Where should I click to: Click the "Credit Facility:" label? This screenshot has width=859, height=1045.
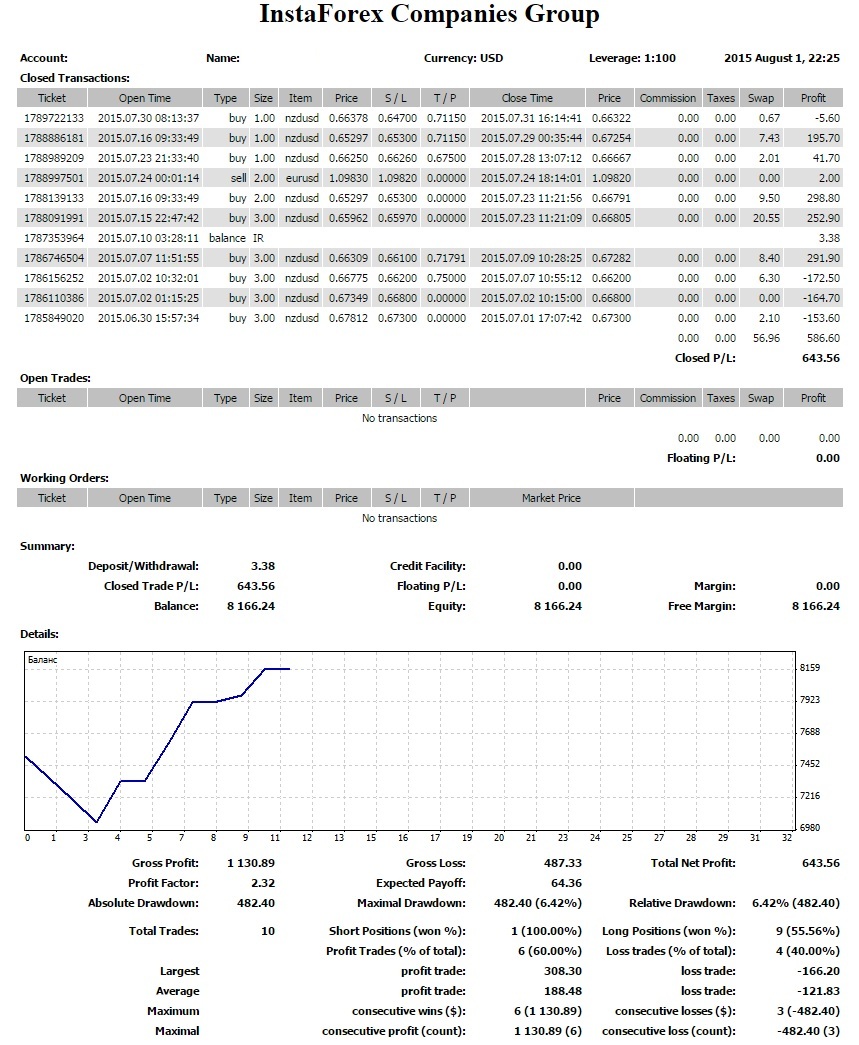click(x=428, y=566)
